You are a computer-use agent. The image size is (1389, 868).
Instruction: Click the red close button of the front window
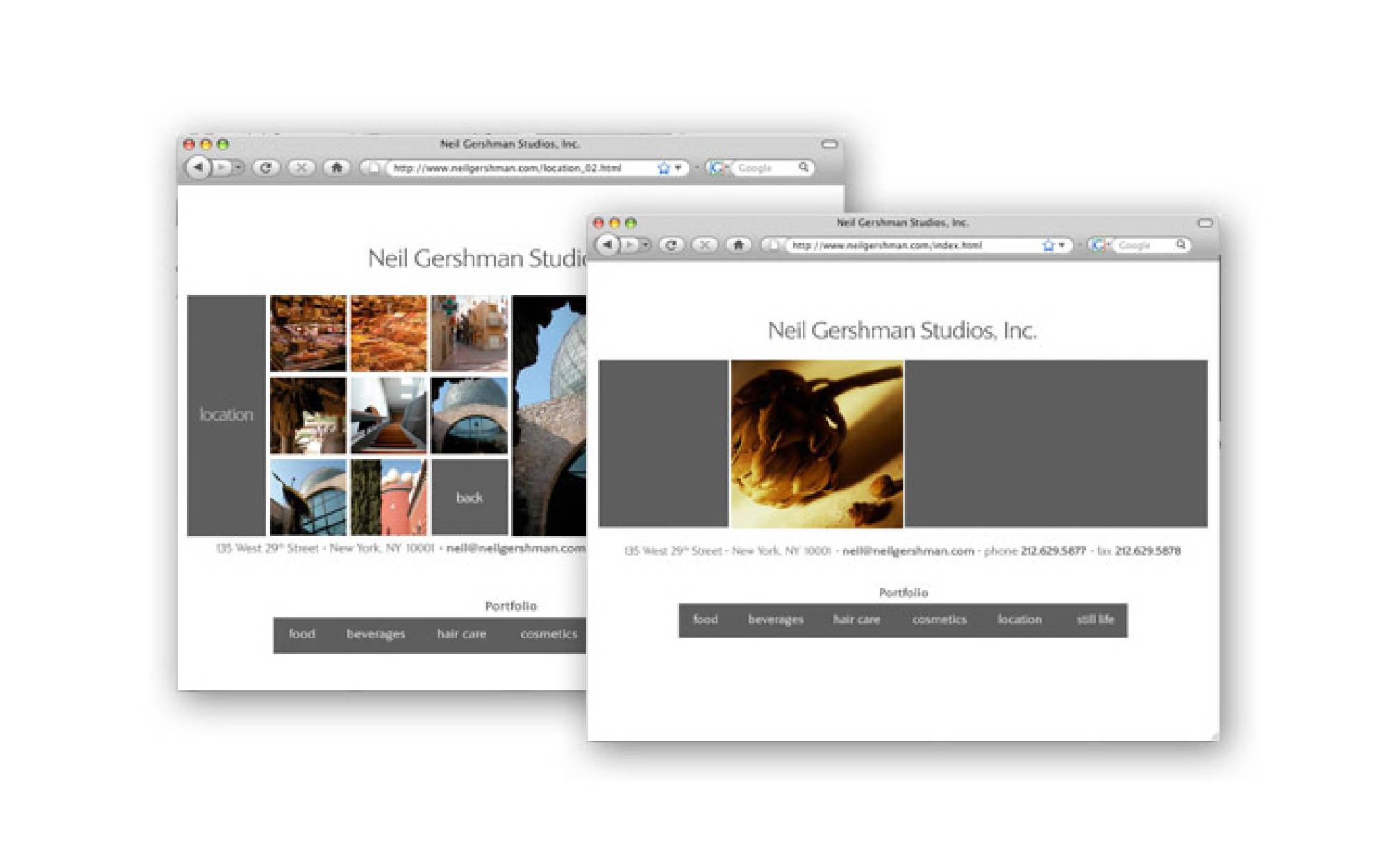click(x=598, y=223)
